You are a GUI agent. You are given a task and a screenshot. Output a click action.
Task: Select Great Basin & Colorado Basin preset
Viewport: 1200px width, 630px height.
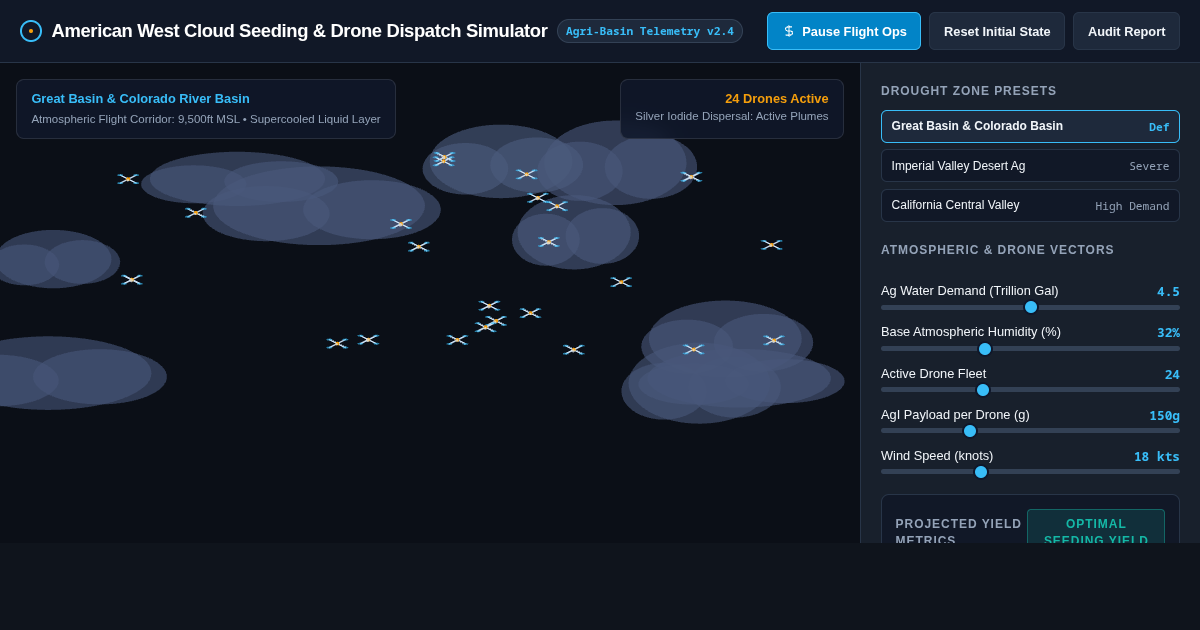click(1030, 126)
